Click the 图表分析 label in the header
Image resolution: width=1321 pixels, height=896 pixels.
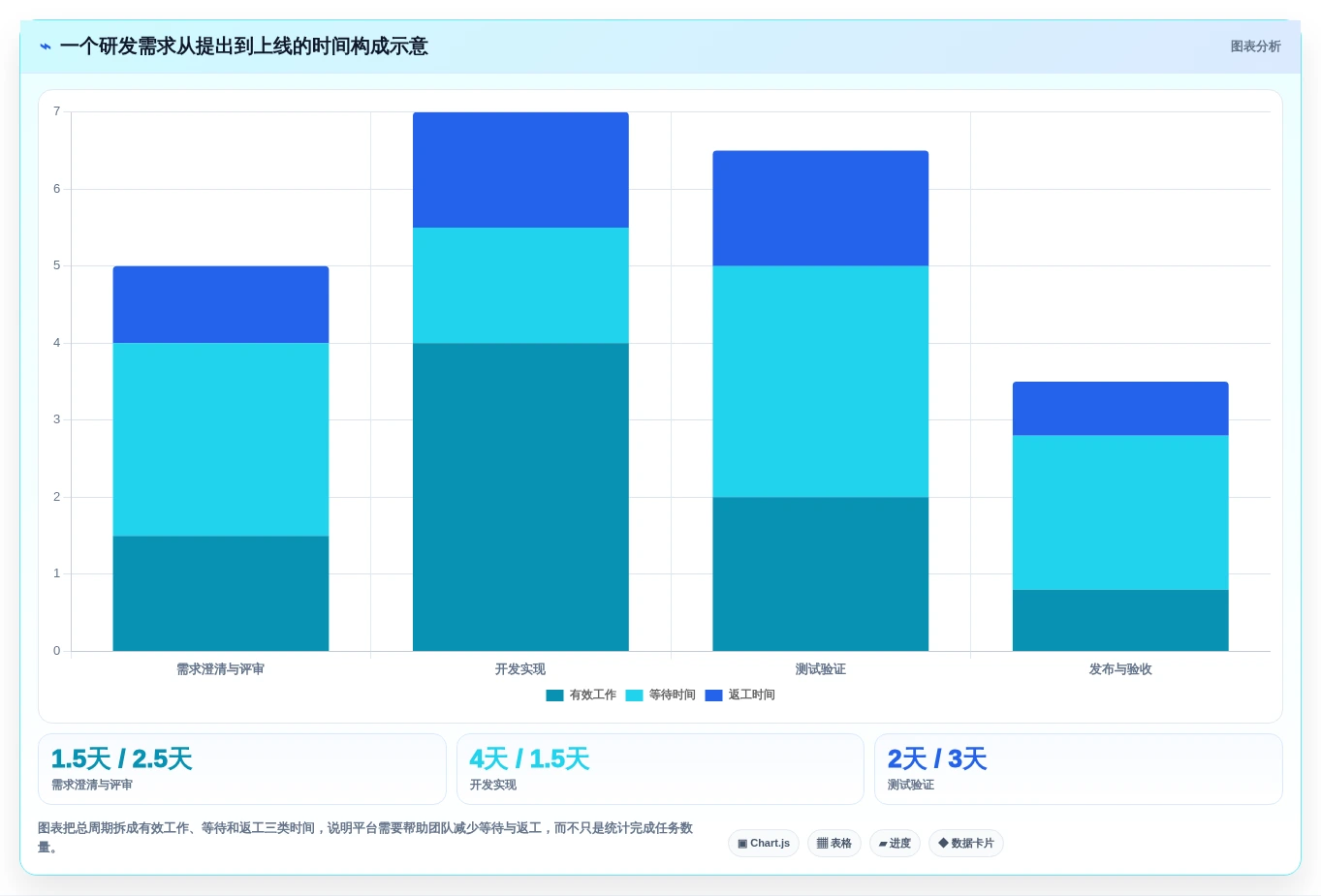1255,46
